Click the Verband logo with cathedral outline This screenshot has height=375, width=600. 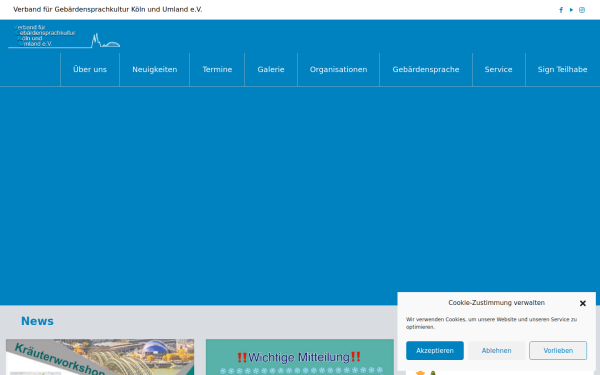[64, 37]
